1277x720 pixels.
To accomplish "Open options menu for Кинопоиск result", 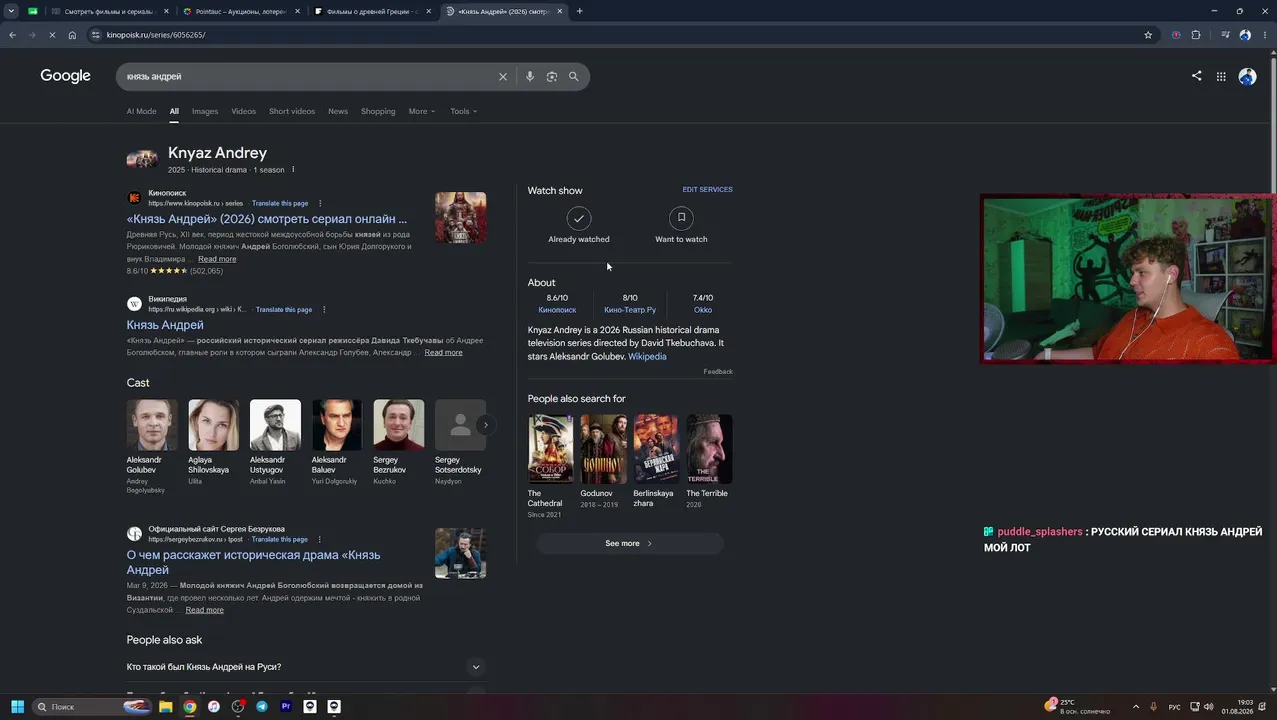I will pos(320,203).
